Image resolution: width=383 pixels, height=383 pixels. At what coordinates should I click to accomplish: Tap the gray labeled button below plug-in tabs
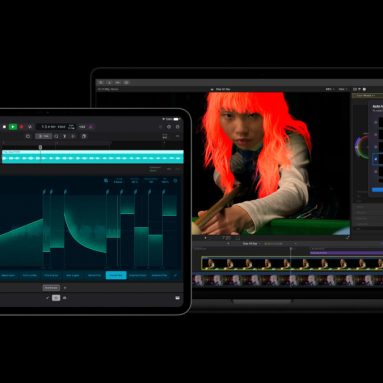[x=51, y=288]
